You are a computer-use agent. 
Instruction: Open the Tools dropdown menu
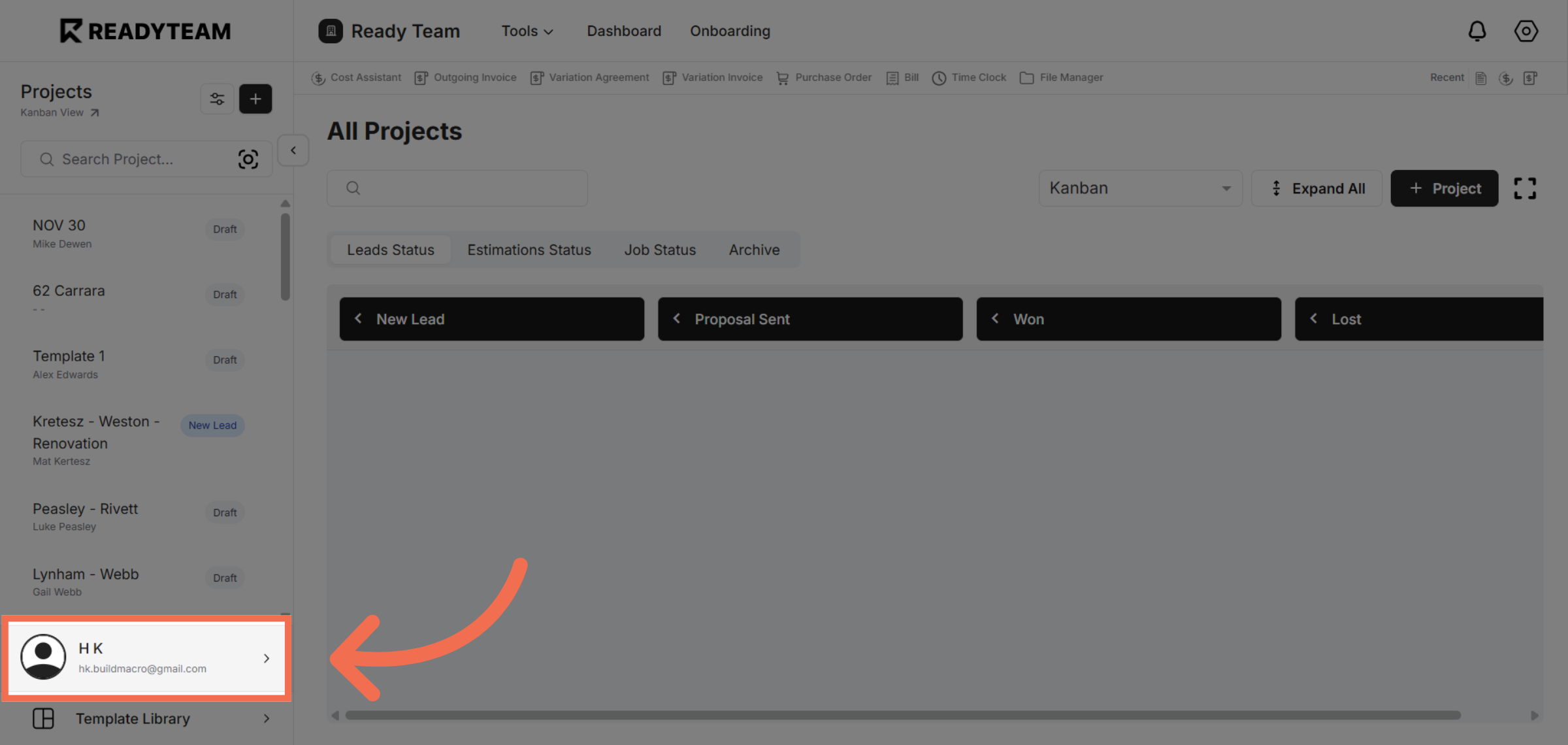[527, 31]
